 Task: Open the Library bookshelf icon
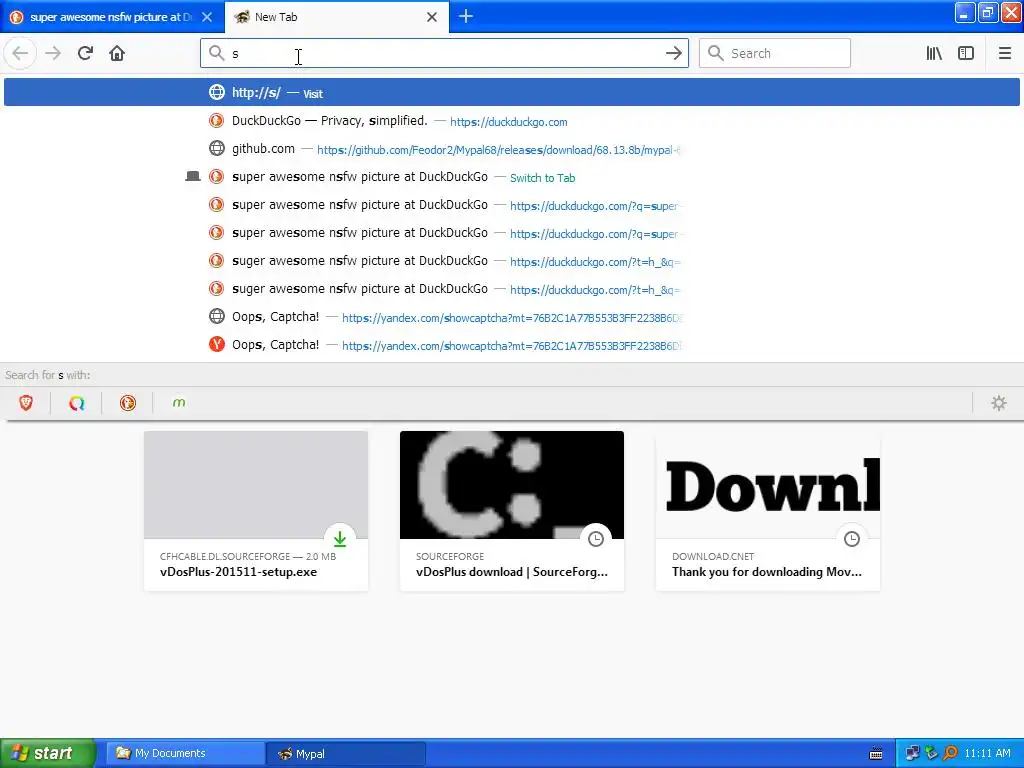coord(934,53)
